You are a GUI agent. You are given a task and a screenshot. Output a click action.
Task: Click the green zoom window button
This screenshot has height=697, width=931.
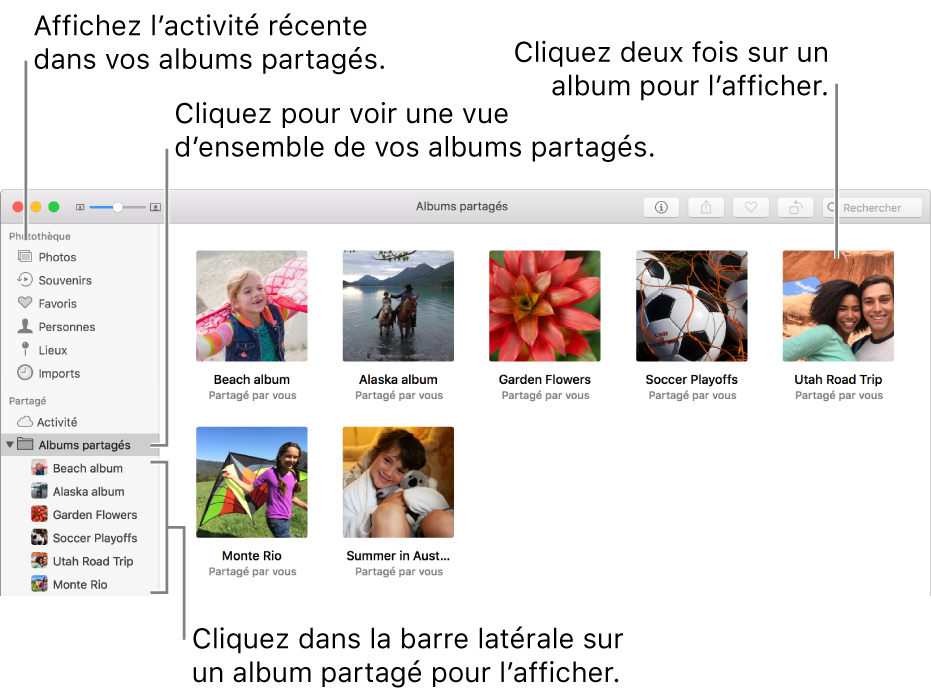pyautogui.click(x=54, y=207)
